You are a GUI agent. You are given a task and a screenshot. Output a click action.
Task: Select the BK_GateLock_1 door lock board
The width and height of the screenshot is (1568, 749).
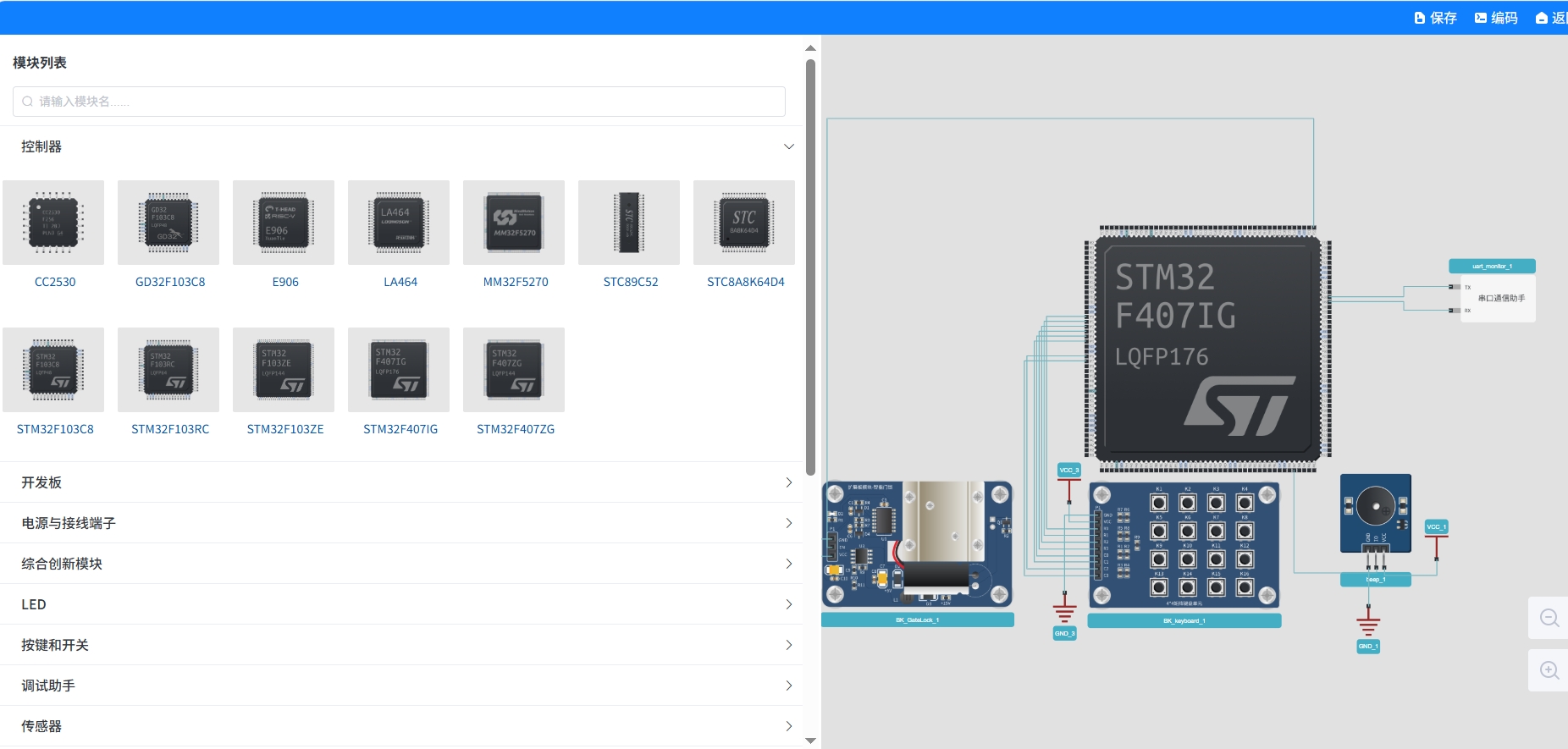tap(918, 545)
